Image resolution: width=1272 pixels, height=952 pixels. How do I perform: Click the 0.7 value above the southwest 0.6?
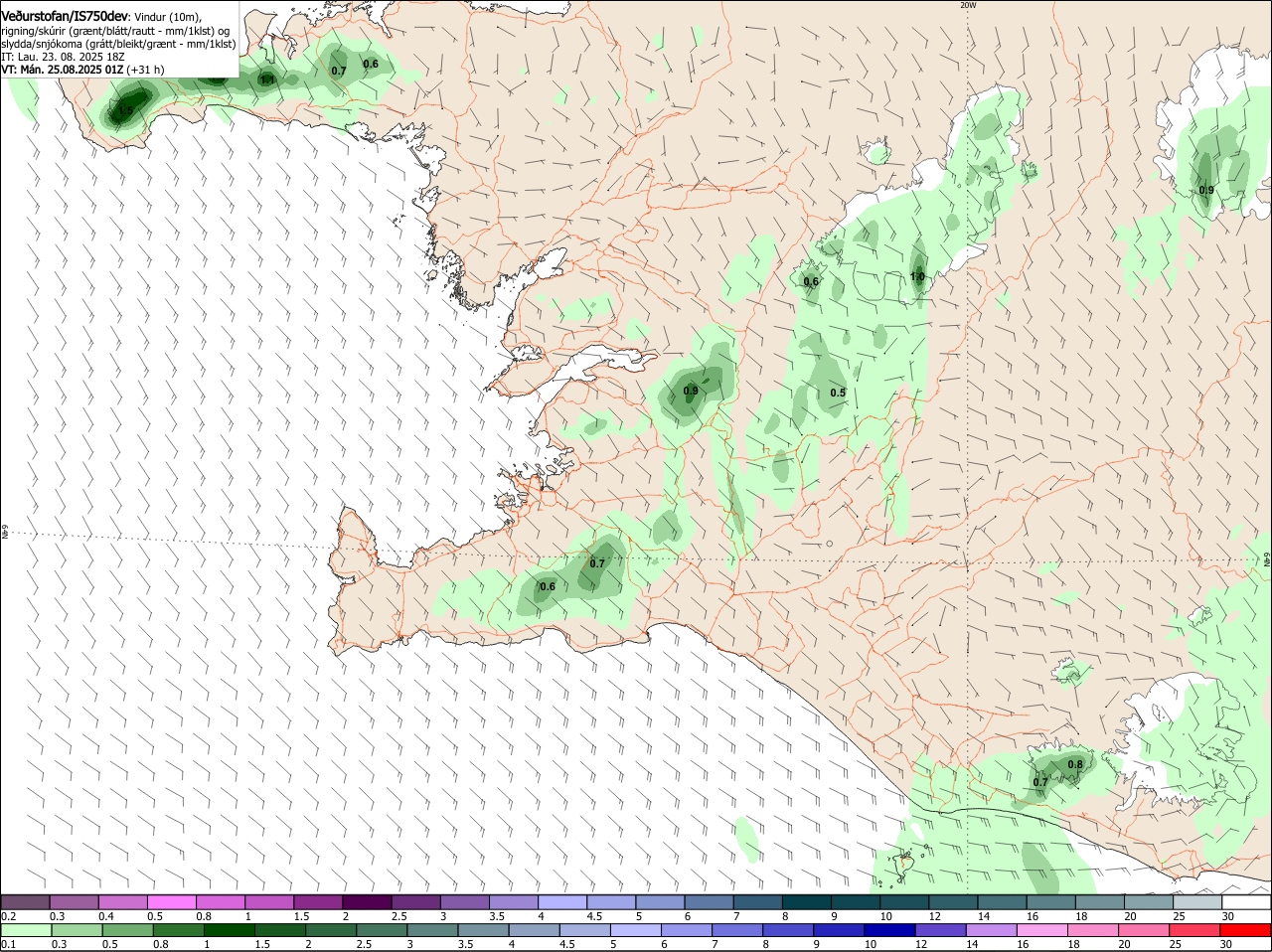(597, 563)
